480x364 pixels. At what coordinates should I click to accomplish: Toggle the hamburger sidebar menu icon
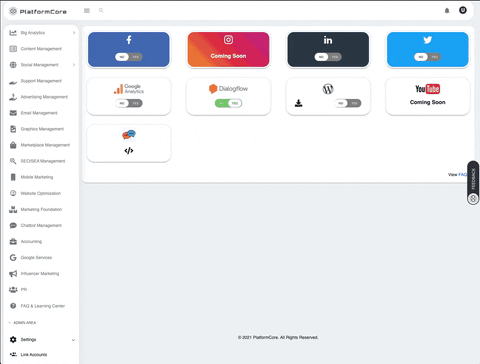[x=87, y=11]
